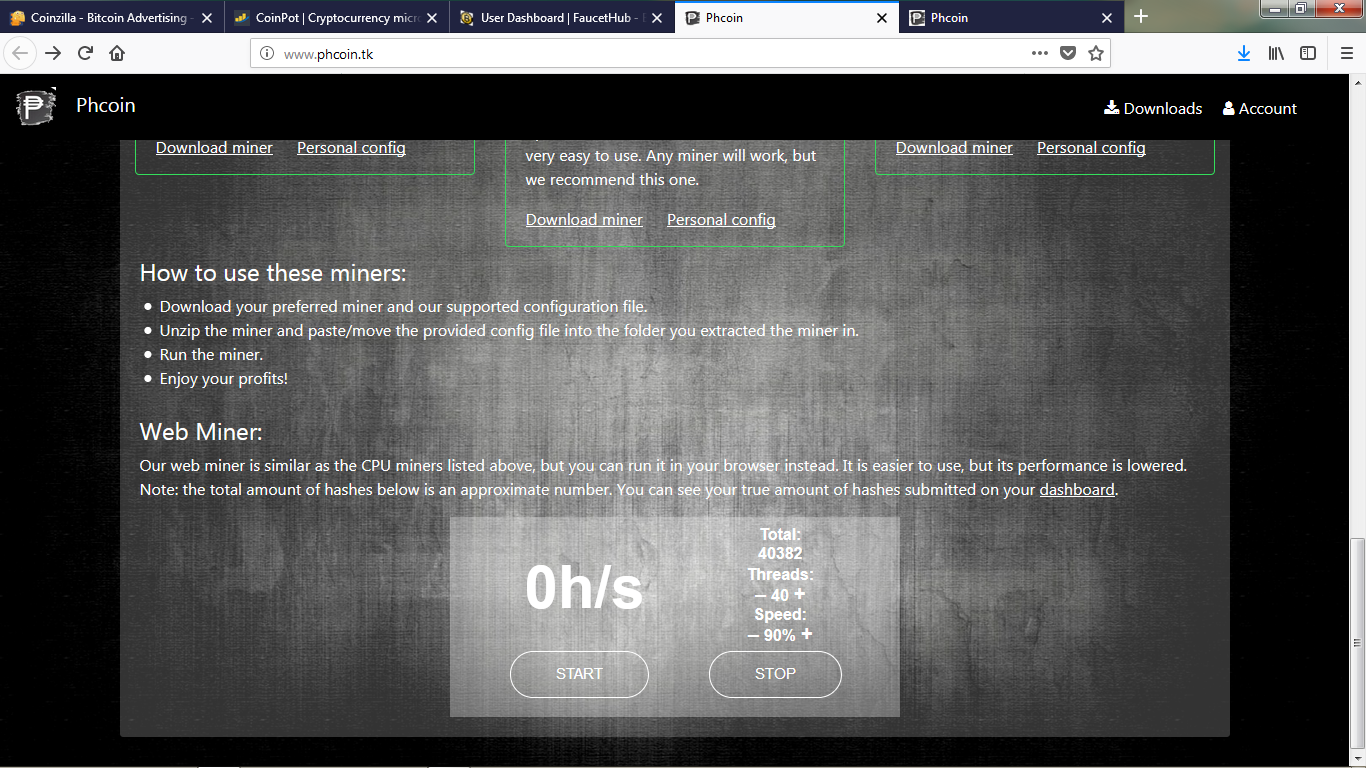This screenshot has width=1366, height=768.
Task: Click the threads value 40
Action: (780, 595)
